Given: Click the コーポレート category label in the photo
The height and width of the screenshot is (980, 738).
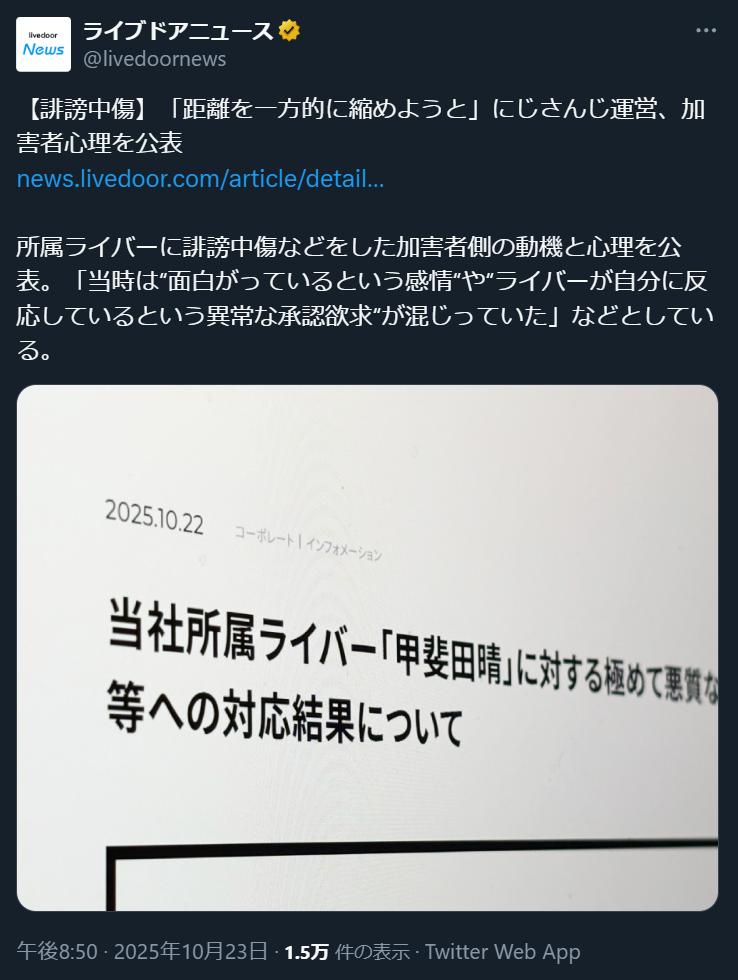Looking at the screenshot, I should click(264, 536).
